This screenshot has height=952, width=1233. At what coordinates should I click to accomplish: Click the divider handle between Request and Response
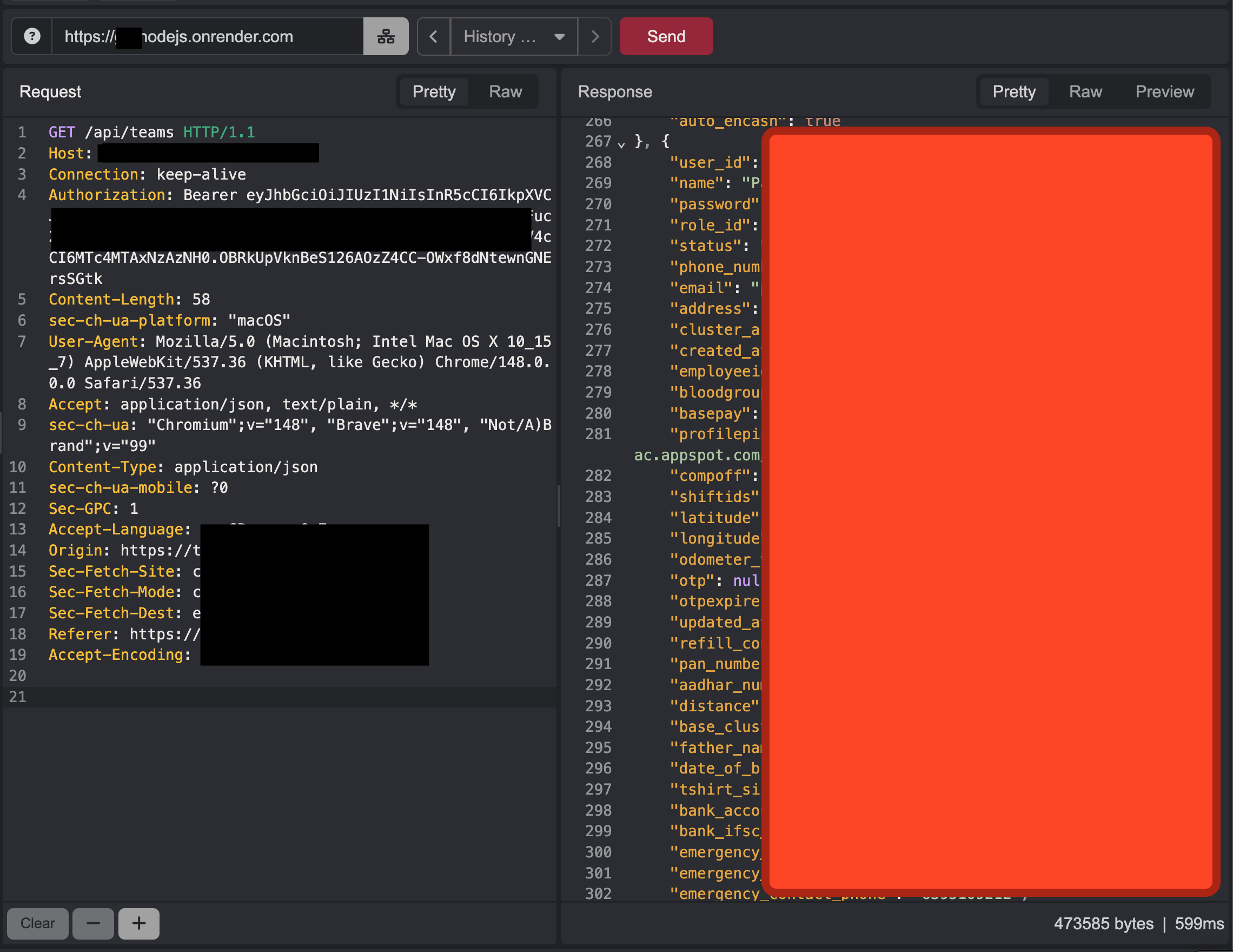[559, 505]
